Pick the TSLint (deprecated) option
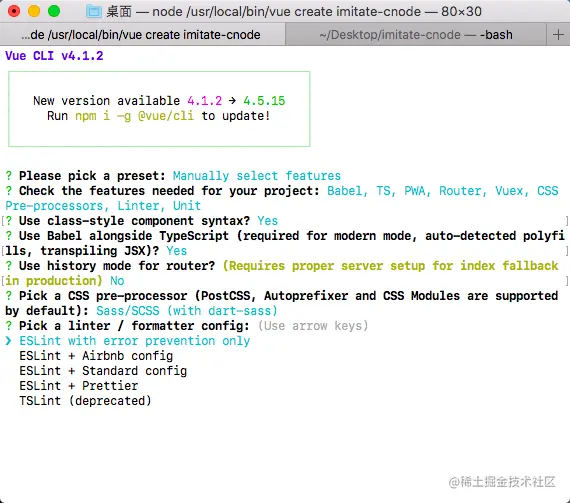 (x=85, y=401)
